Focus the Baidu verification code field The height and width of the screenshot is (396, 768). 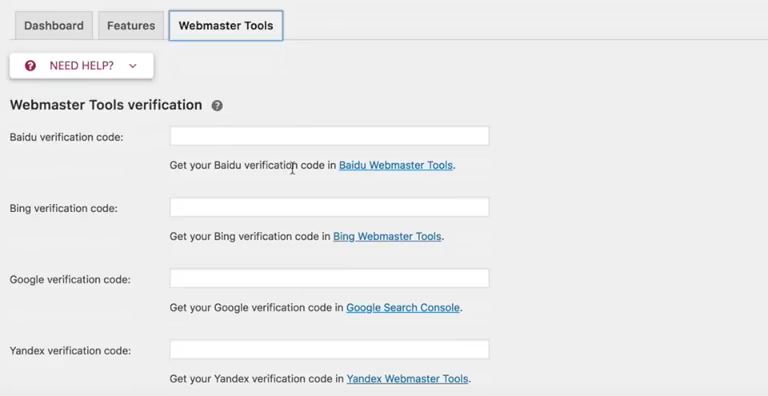tap(329, 136)
